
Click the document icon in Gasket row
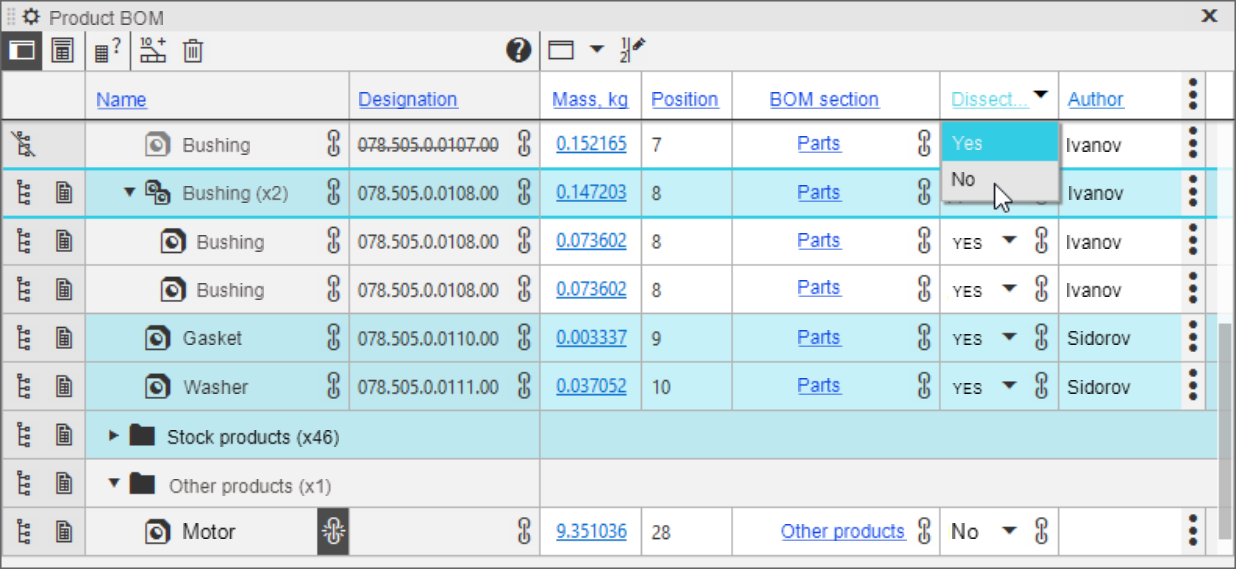click(64, 338)
